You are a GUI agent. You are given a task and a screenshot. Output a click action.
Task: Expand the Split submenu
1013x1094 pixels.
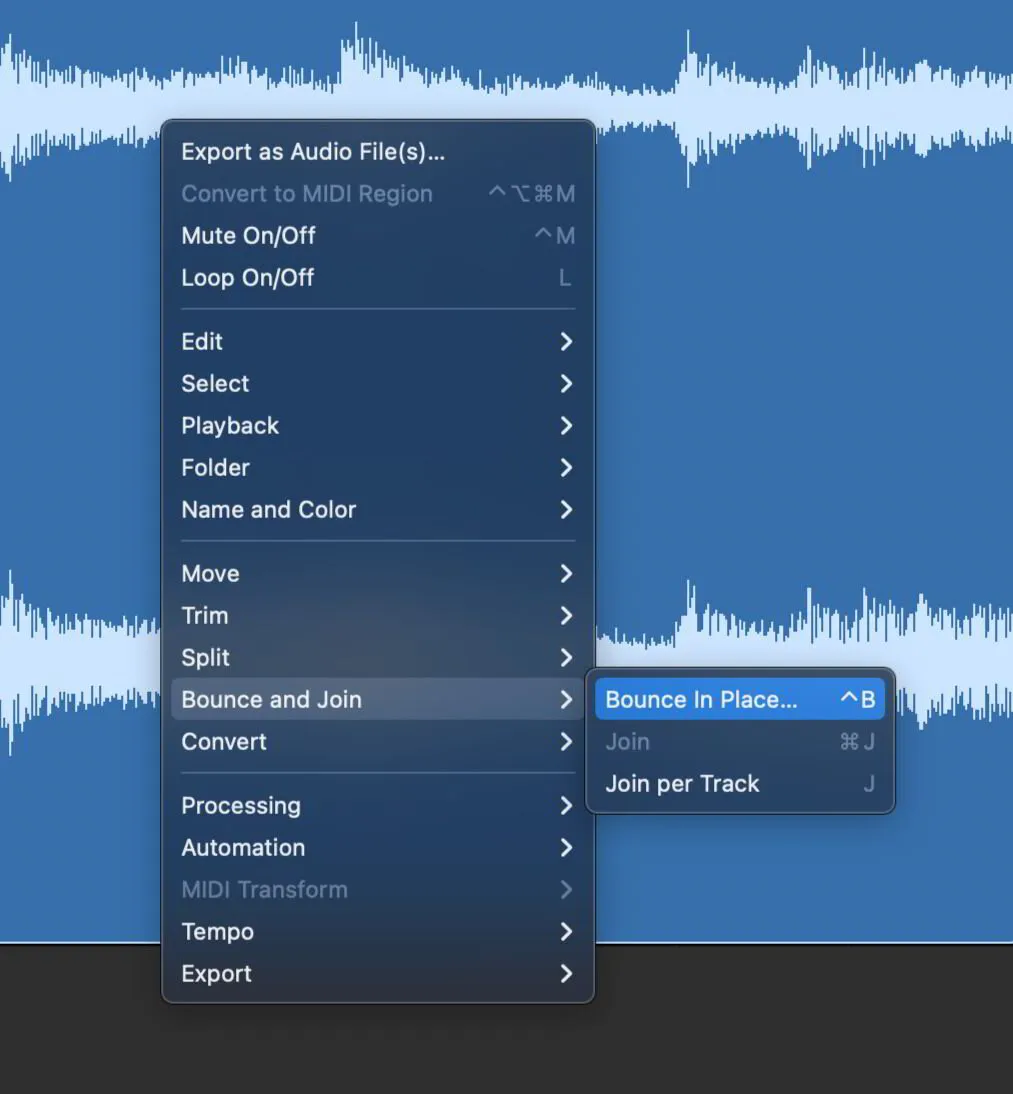pyautogui.click(x=204, y=657)
